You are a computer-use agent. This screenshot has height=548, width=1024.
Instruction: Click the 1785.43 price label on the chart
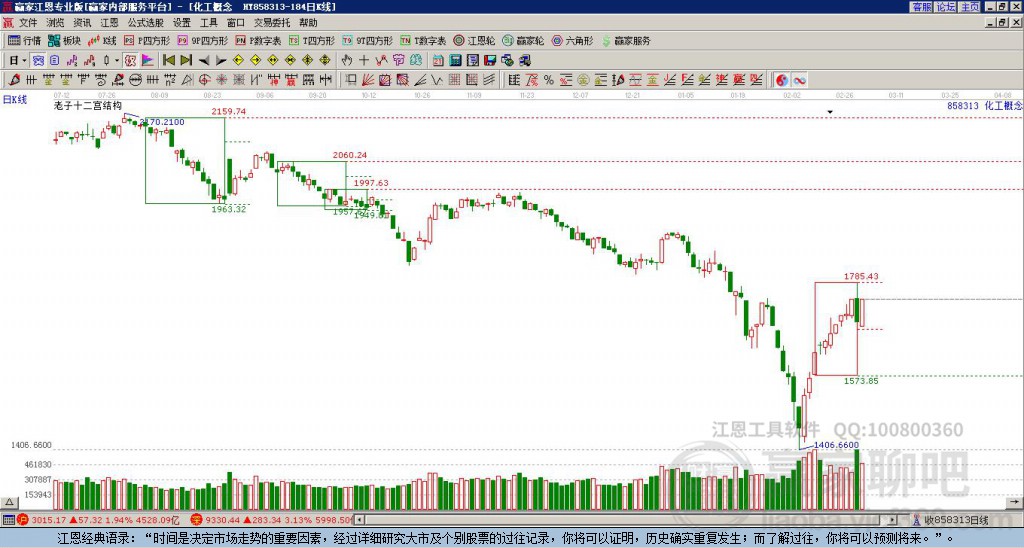click(861, 276)
